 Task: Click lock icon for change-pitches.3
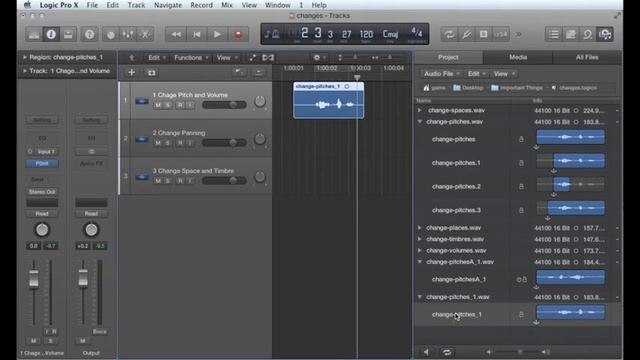521,210
